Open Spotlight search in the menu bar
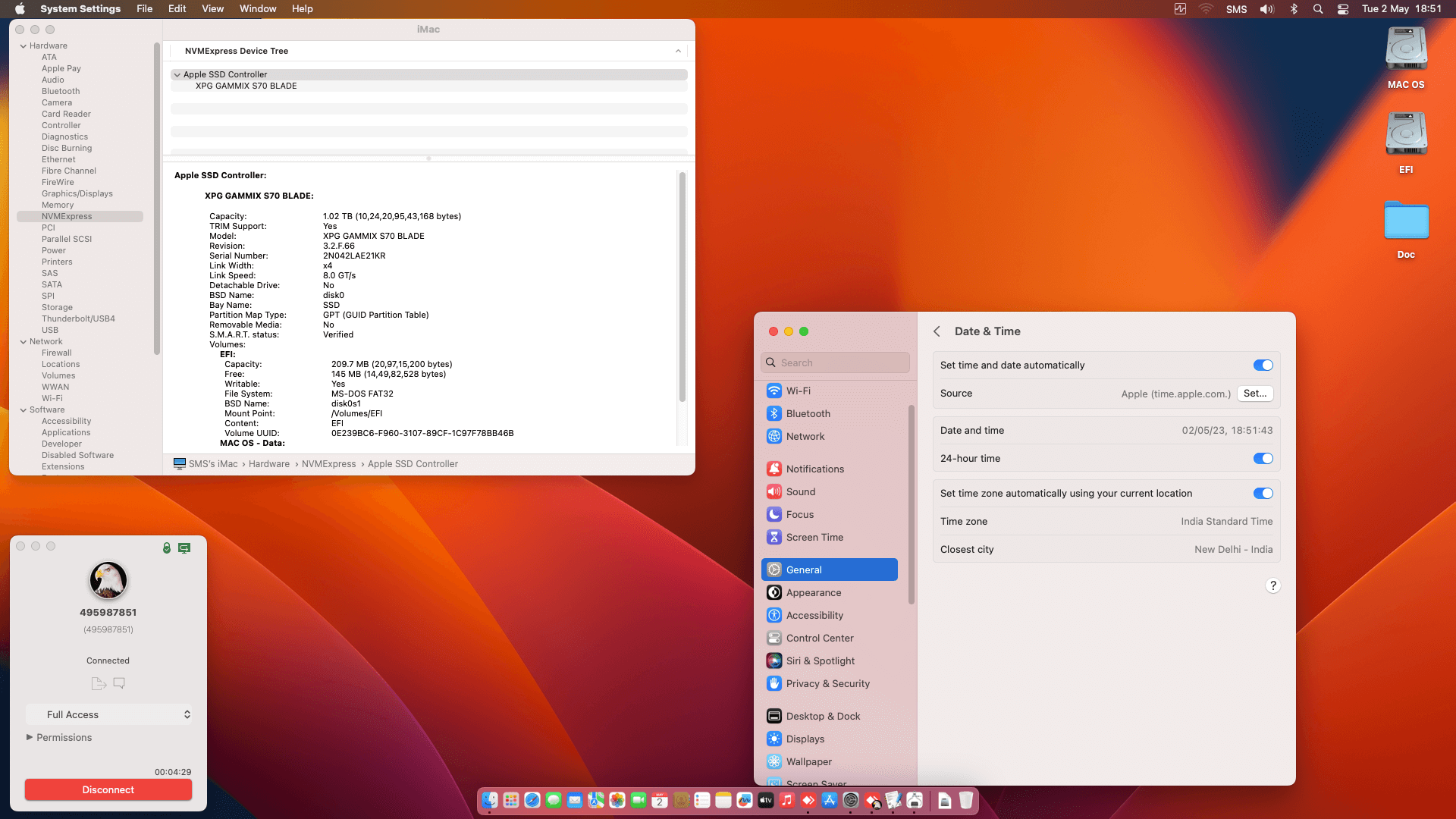 point(1318,9)
